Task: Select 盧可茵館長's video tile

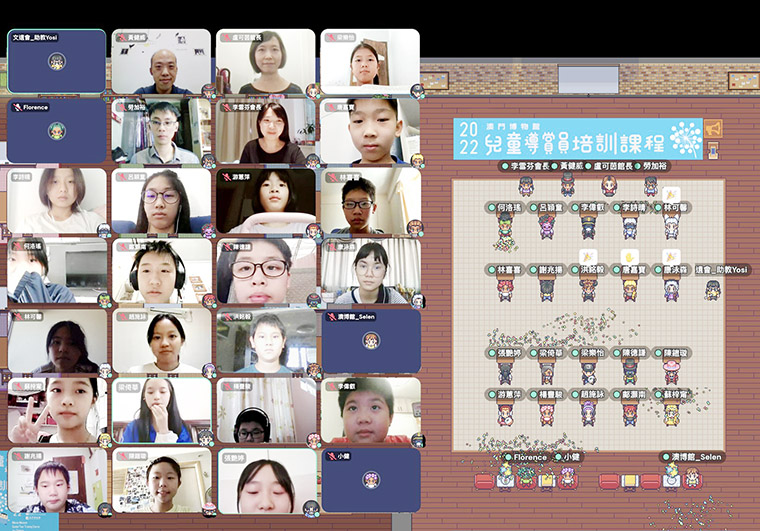Action: [x=266, y=62]
